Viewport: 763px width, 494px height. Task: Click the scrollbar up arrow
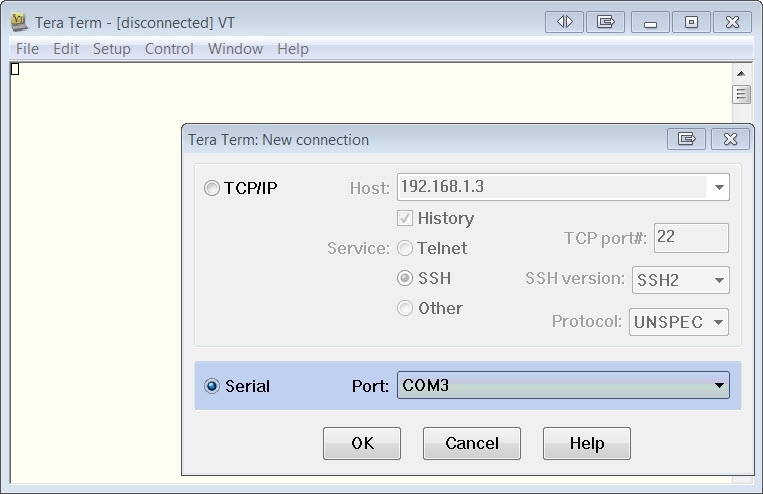(742, 73)
